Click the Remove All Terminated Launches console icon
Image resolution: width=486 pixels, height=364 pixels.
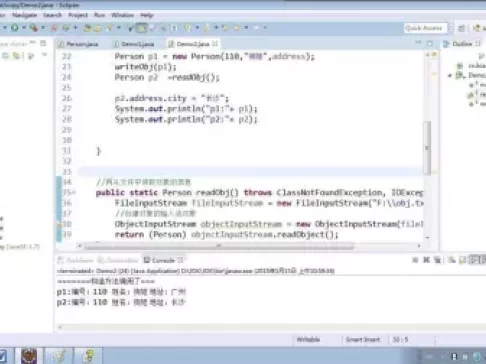click(438, 260)
